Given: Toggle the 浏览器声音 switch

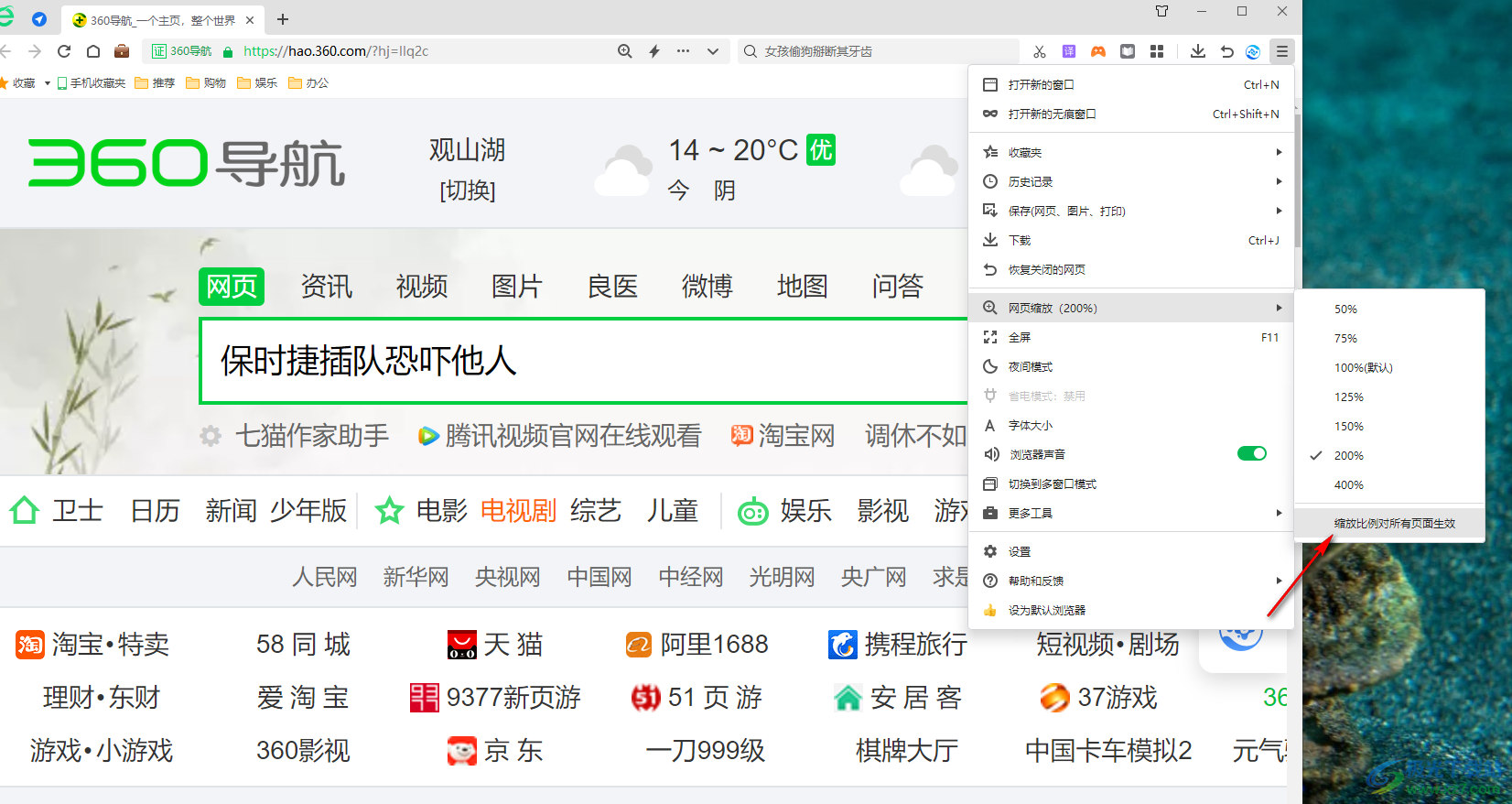Looking at the screenshot, I should [1251, 453].
